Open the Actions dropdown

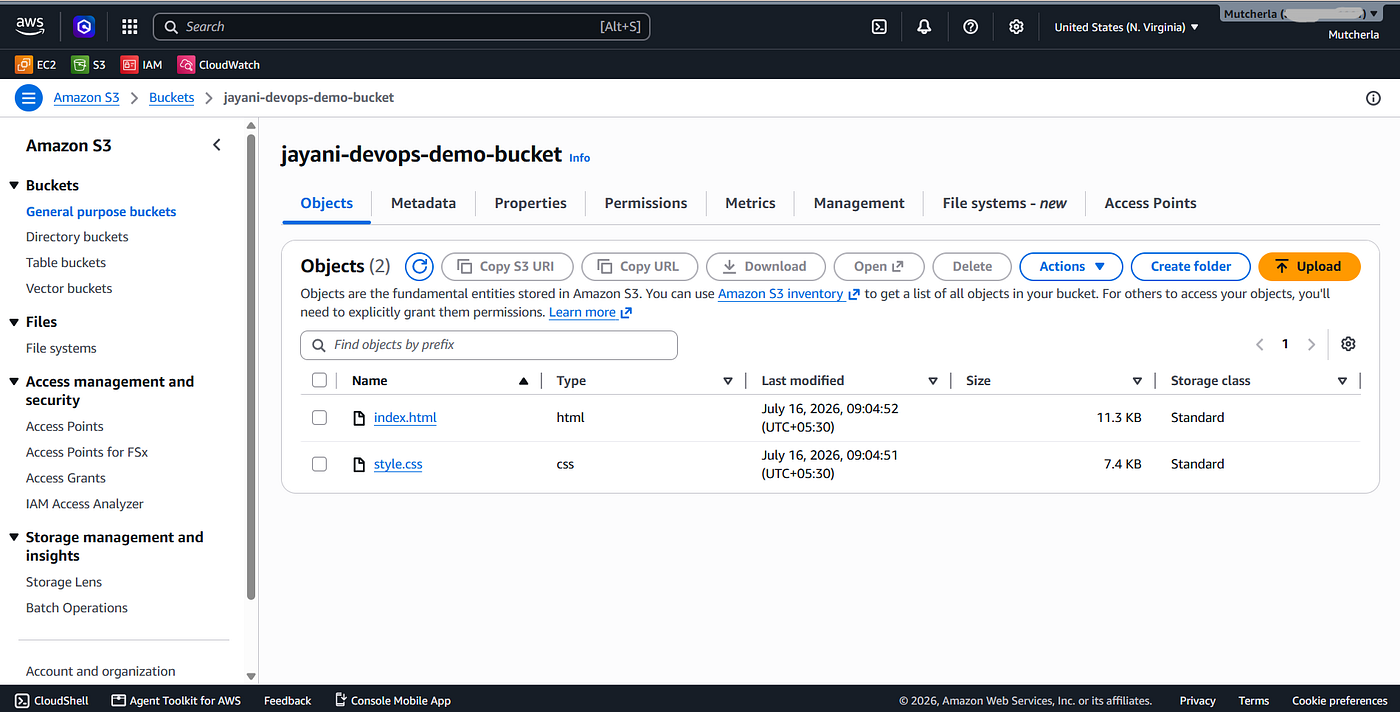pos(1071,266)
